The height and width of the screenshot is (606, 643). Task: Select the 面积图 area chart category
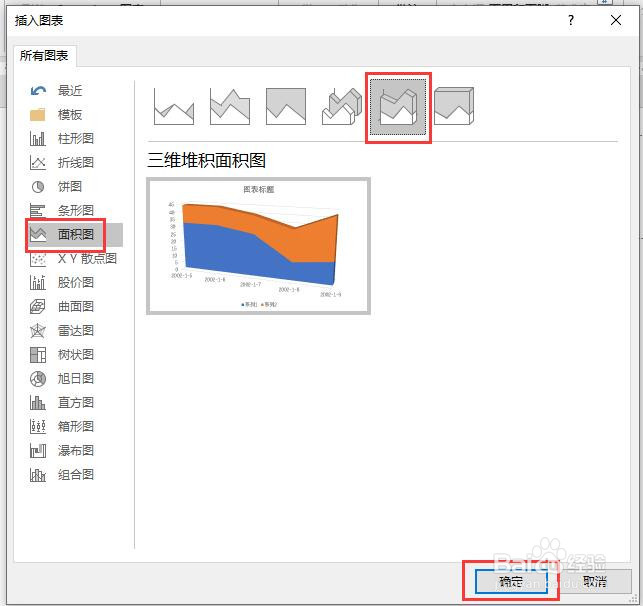74,235
